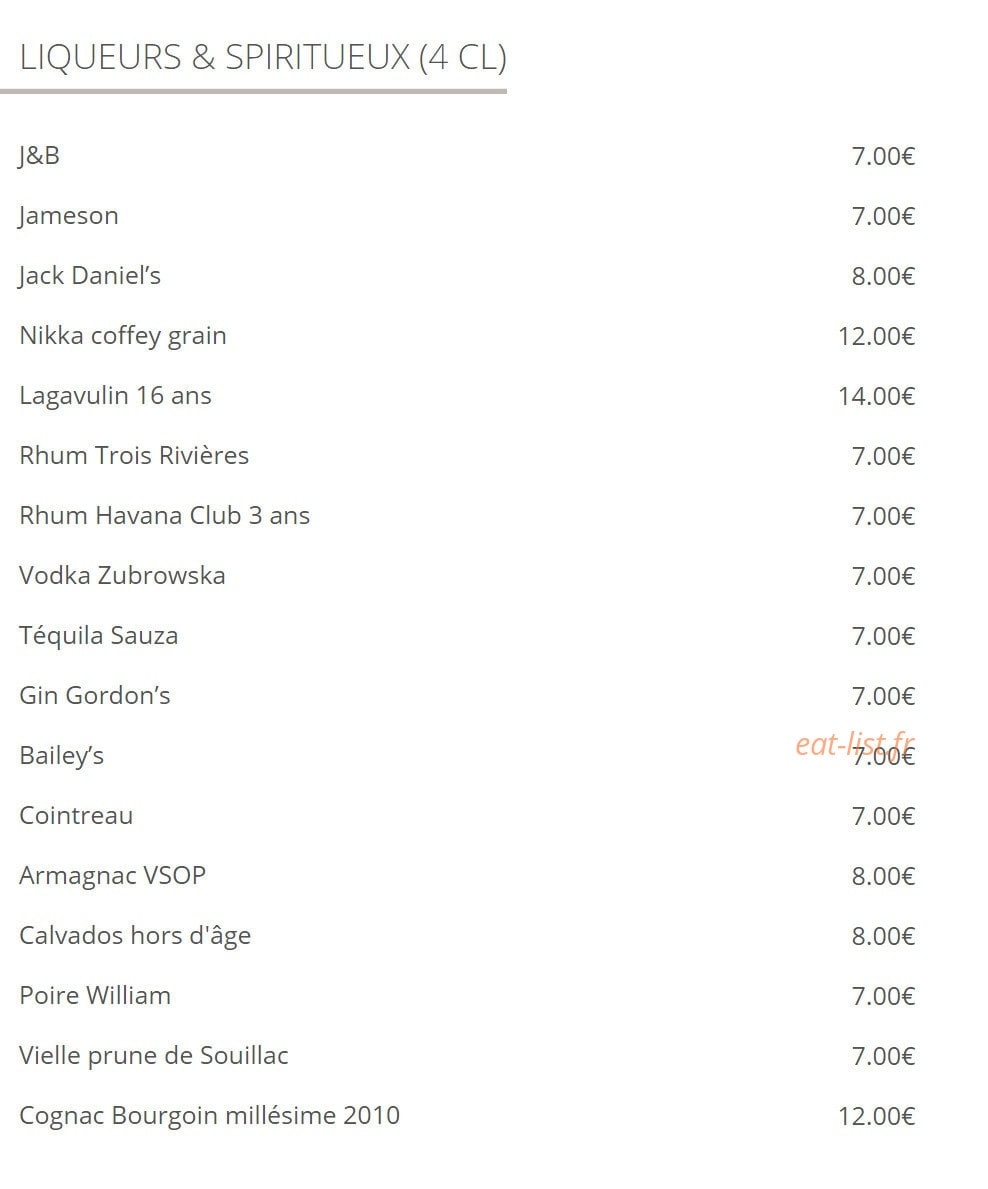Image resolution: width=988 pixels, height=1189 pixels.
Task: Select Cointreau item
Action: 76,816
